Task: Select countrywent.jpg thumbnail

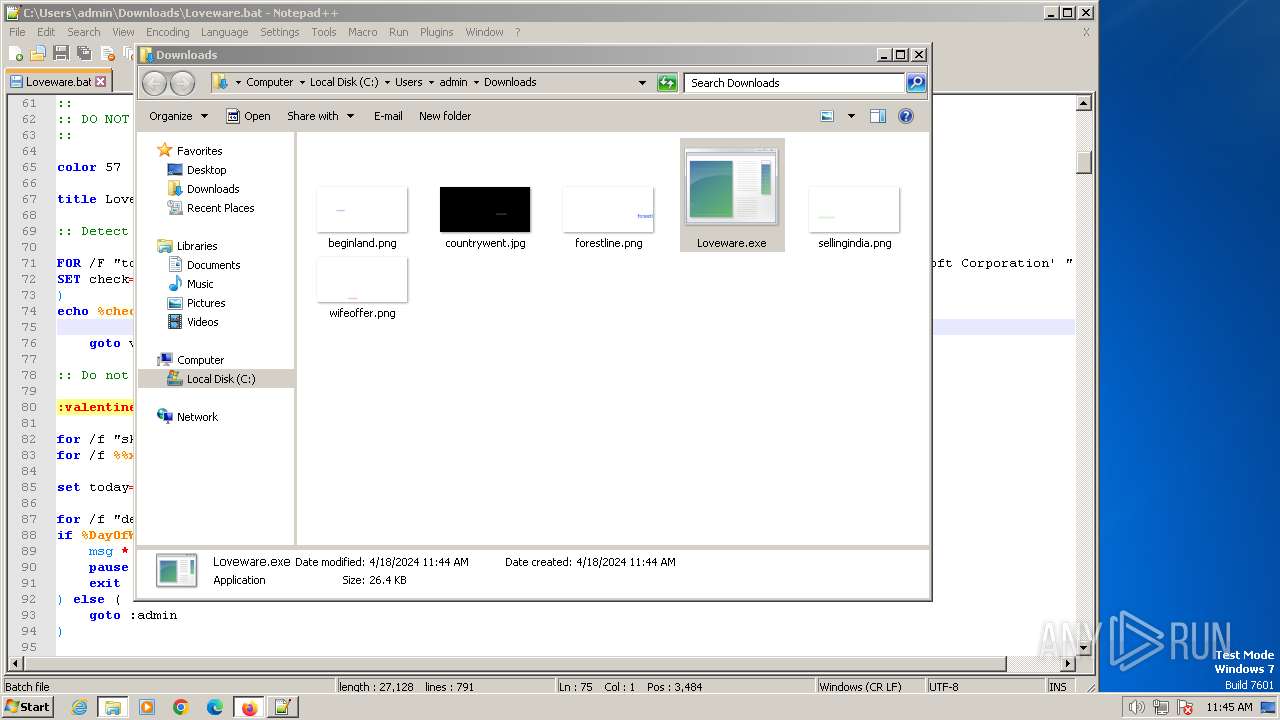Action: coord(485,209)
